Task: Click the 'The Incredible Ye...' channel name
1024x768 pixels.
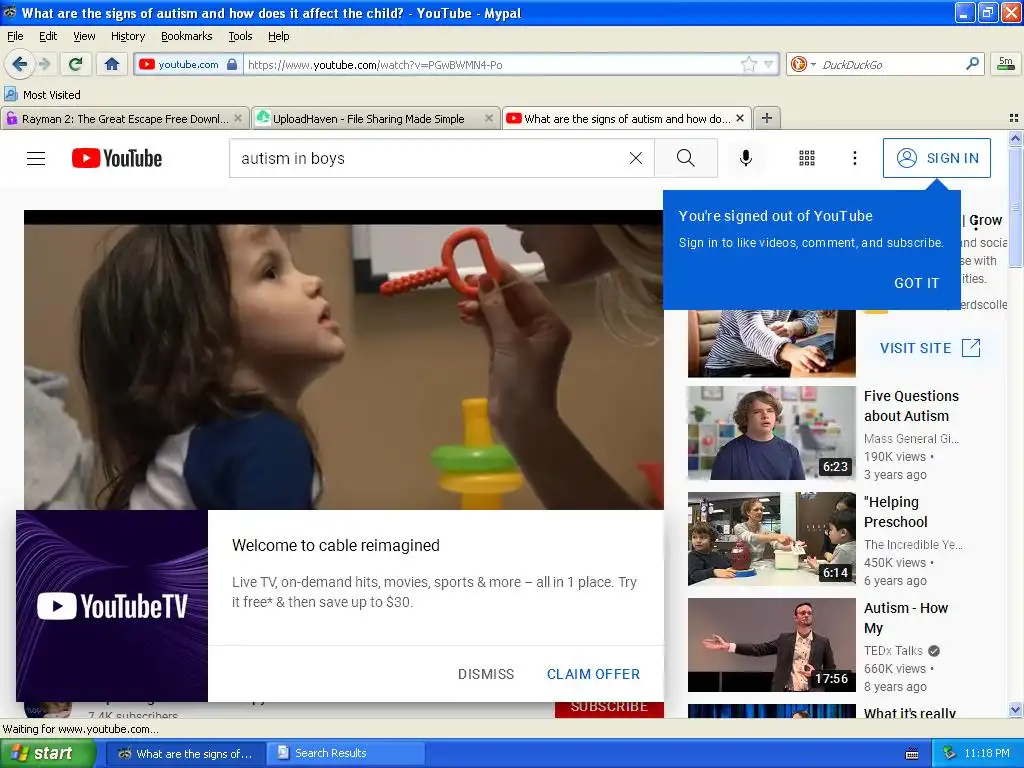Action: pos(913,544)
